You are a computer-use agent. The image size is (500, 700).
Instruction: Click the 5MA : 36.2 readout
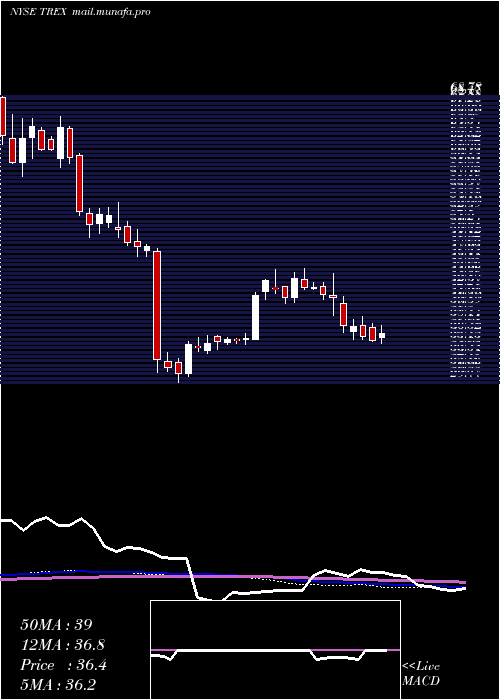[58, 684]
